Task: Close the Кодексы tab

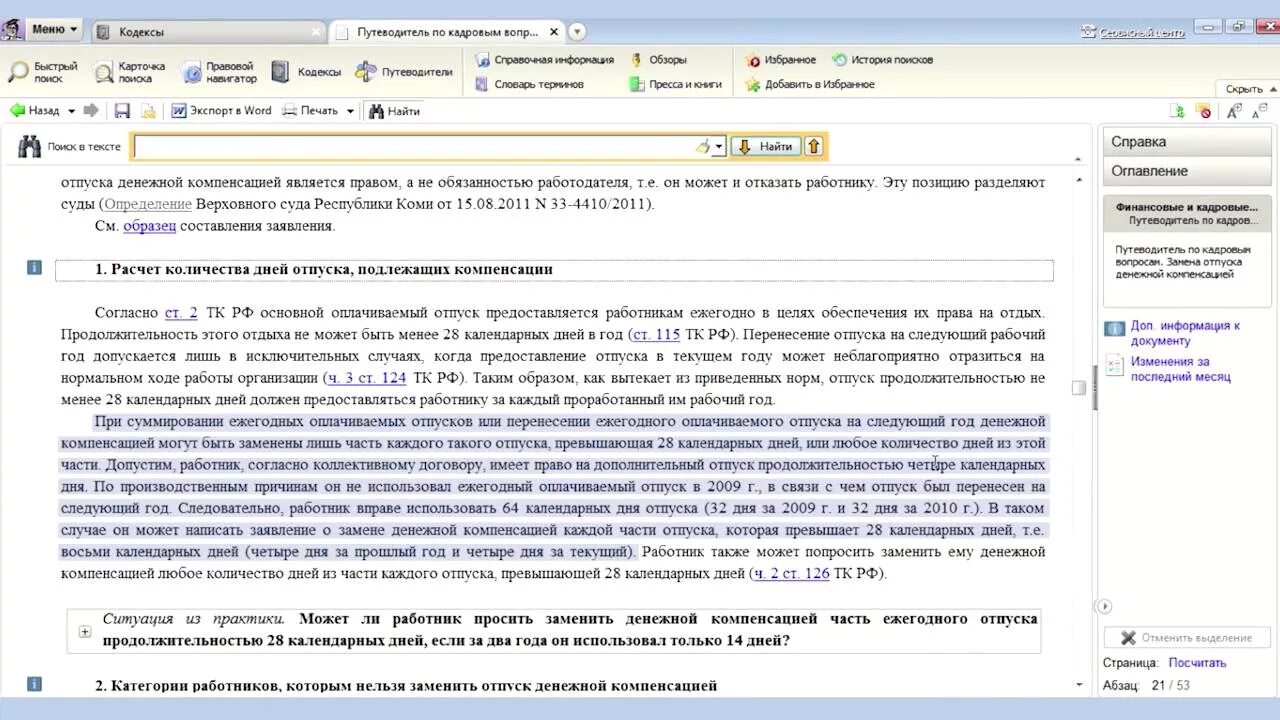Action: (x=316, y=32)
